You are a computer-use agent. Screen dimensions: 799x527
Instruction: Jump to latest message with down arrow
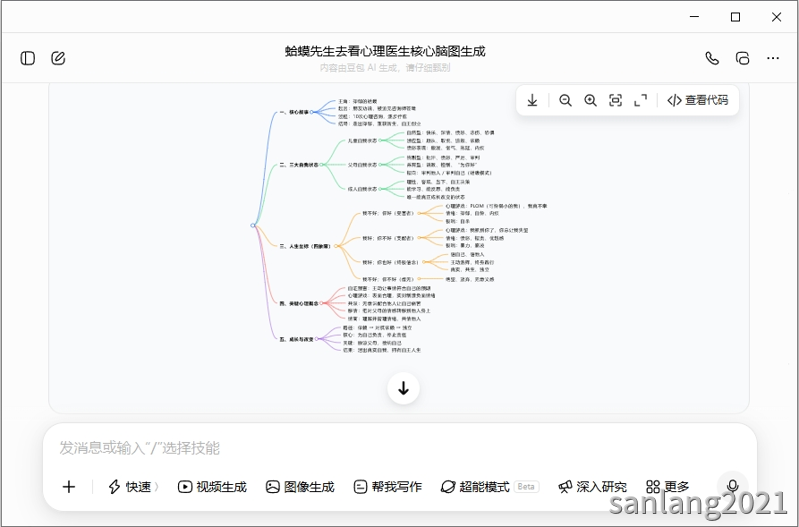point(404,388)
